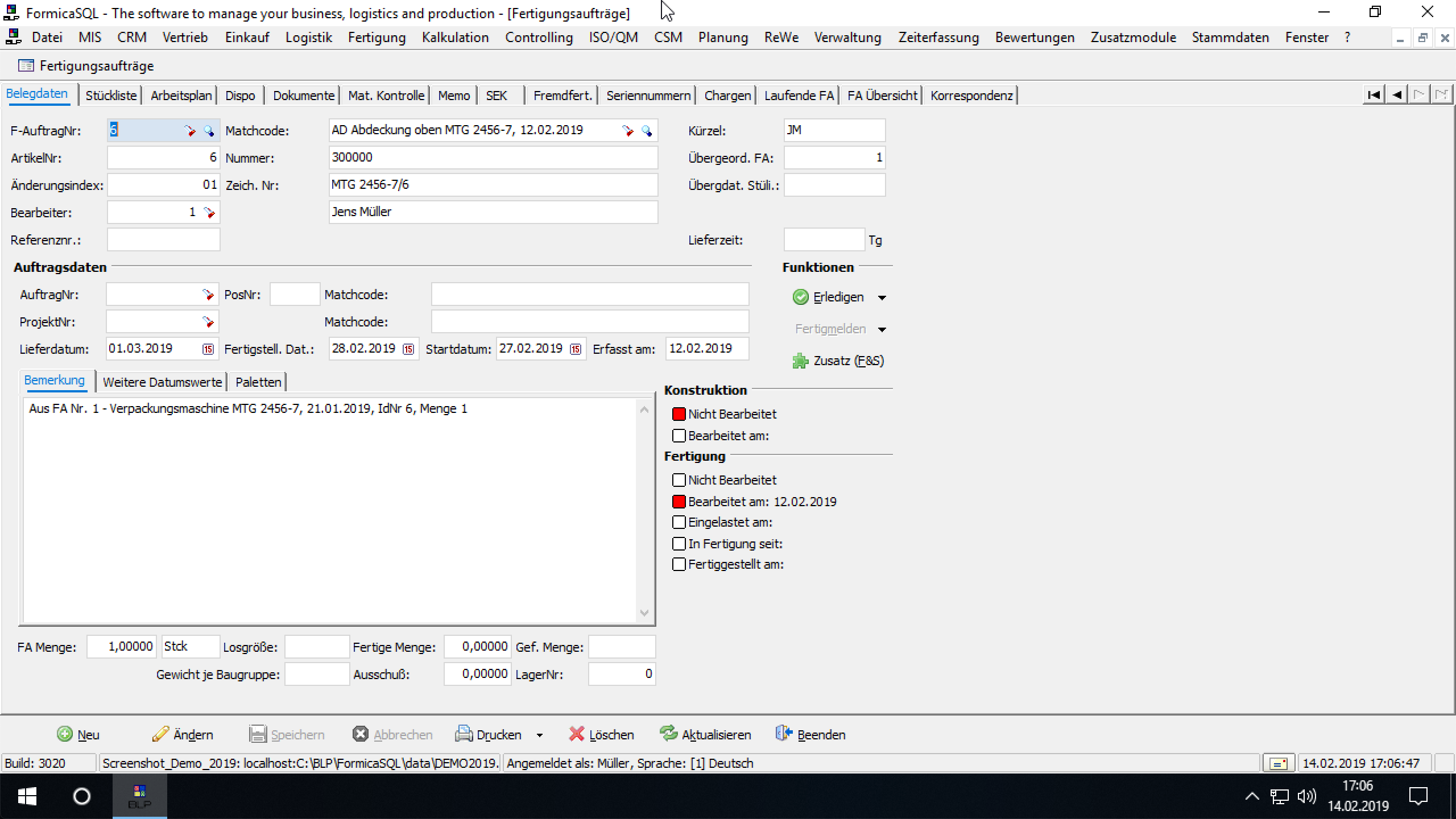Click the magnifier icon in Matchcode field
This screenshot has height=819, width=1456.
(647, 131)
